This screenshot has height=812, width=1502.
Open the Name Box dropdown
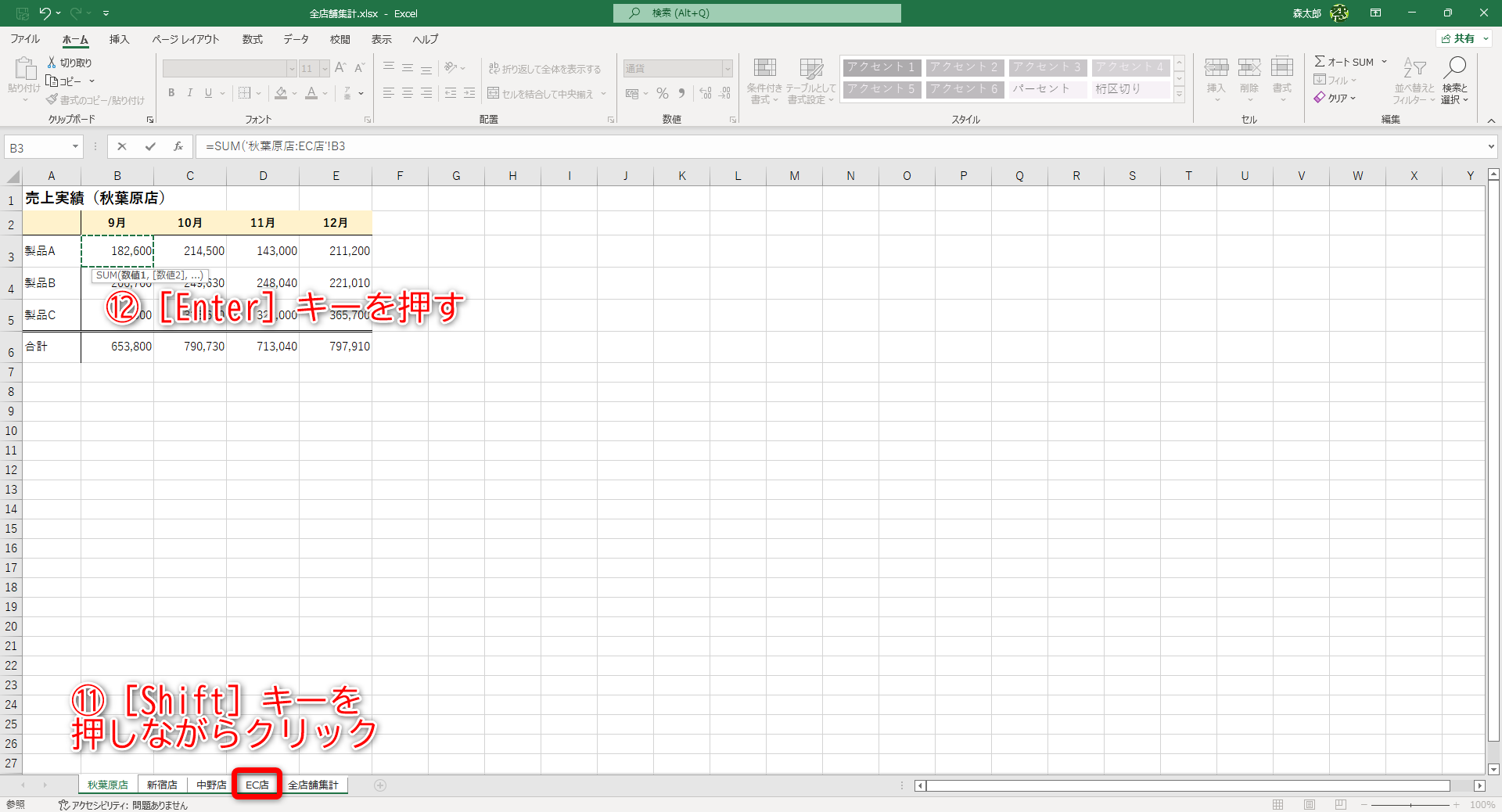pyautogui.click(x=75, y=146)
